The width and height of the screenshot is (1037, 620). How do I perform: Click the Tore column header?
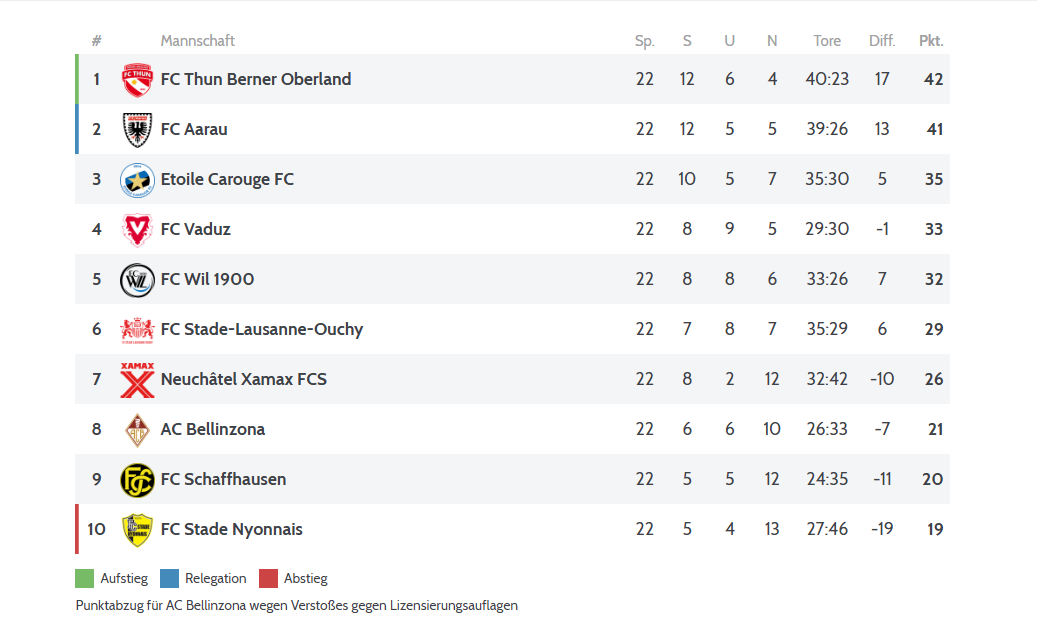(827, 41)
